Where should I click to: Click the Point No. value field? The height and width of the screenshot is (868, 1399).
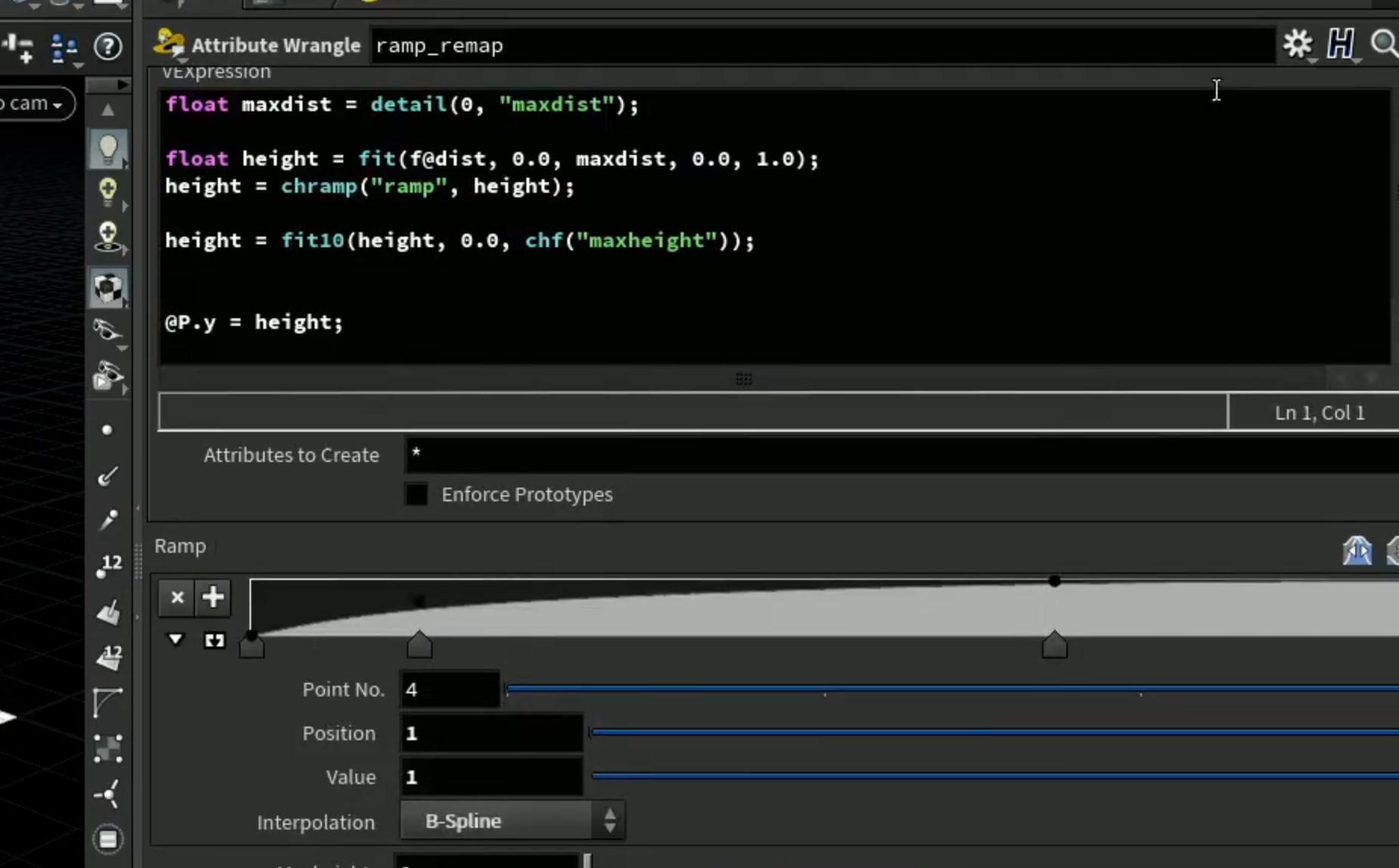449,690
